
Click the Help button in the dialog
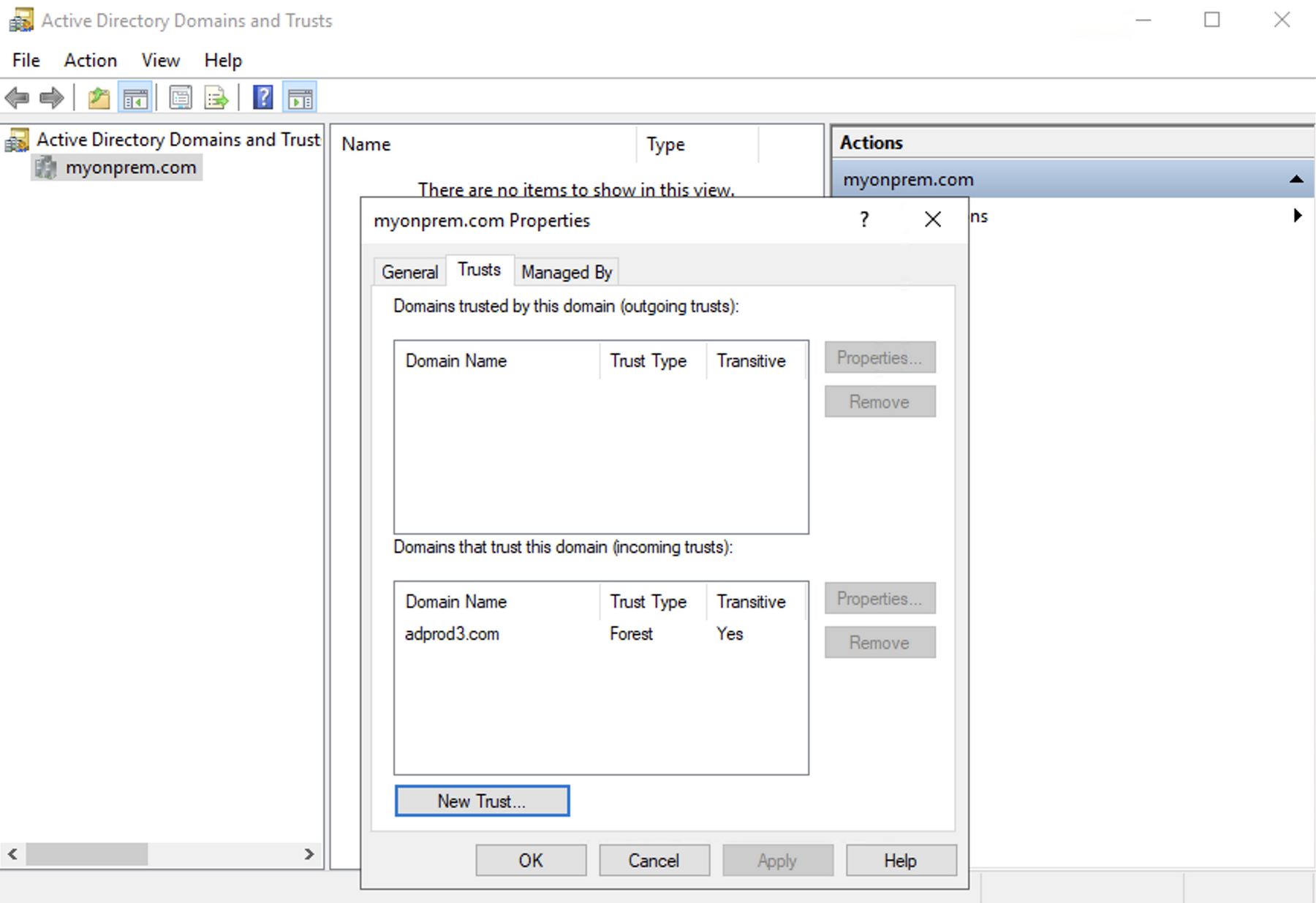(901, 861)
